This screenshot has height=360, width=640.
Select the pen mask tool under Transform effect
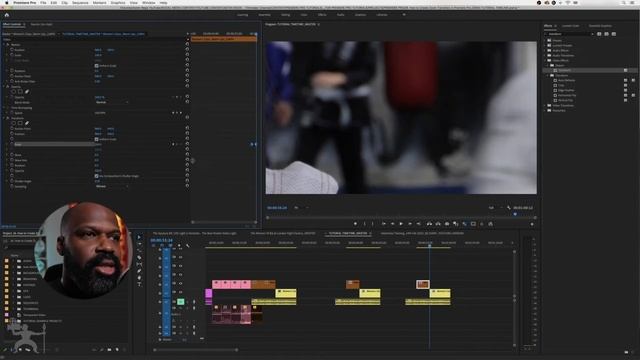tap(27, 123)
